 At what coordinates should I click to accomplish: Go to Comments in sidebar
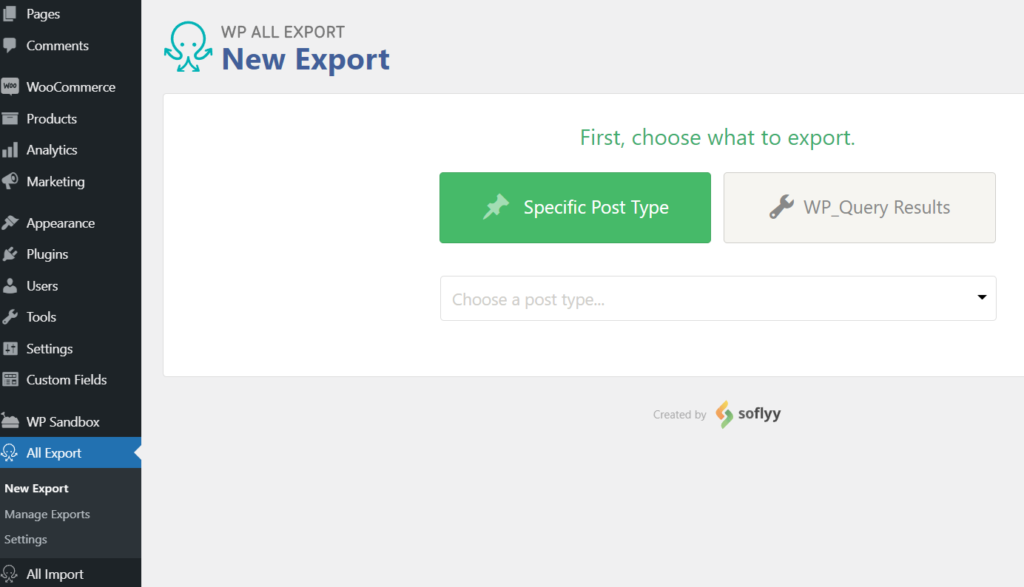[57, 46]
